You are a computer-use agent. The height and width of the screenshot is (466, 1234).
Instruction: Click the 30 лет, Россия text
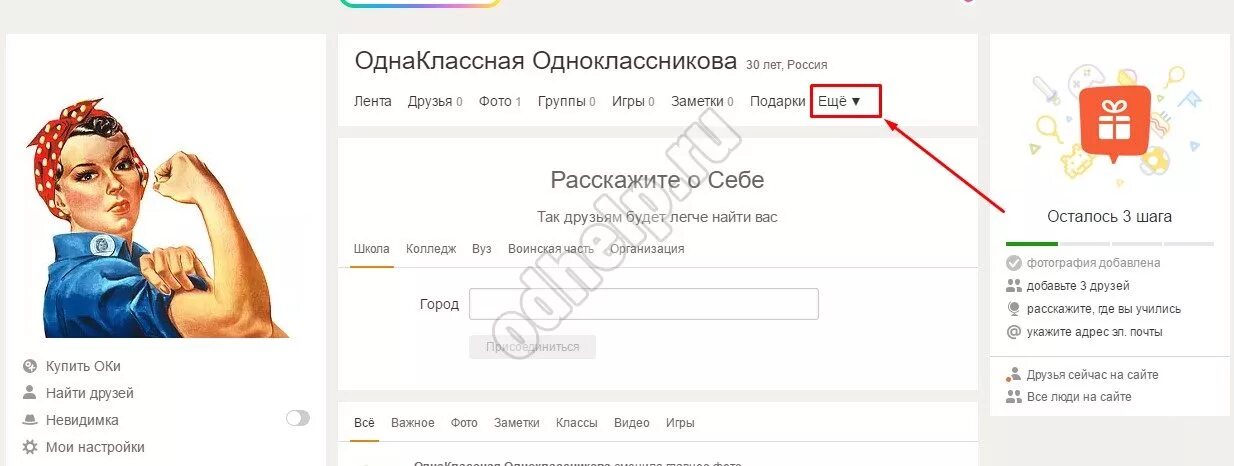click(x=787, y=65)
